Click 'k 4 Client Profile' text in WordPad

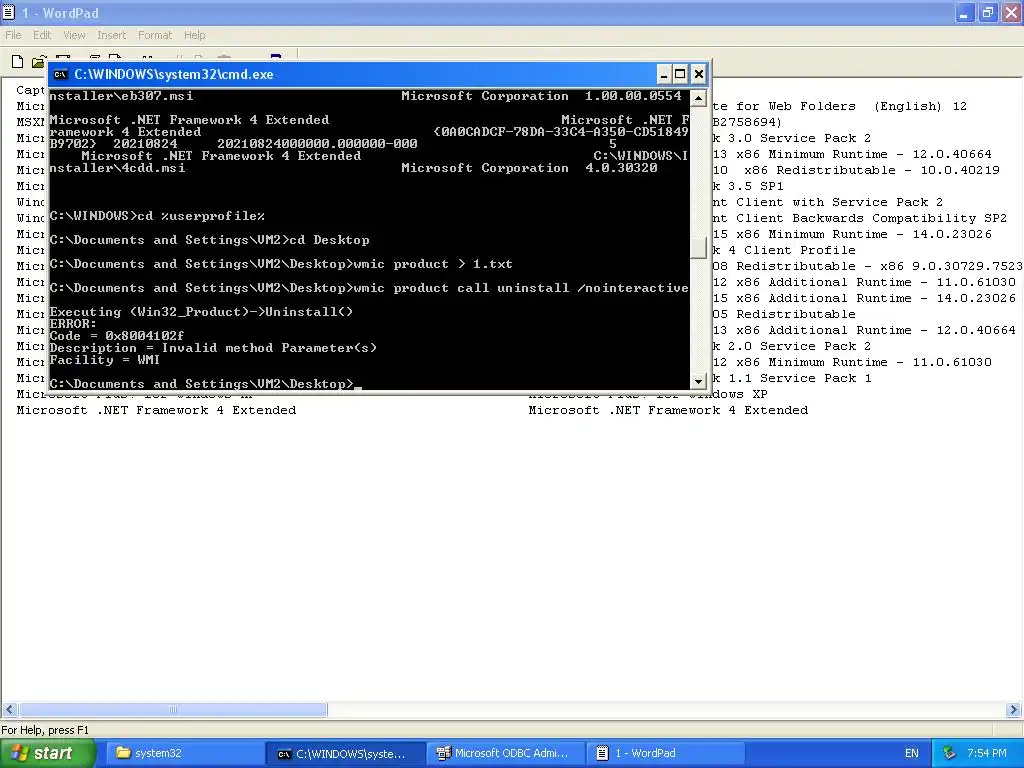[x=784, y=250]
